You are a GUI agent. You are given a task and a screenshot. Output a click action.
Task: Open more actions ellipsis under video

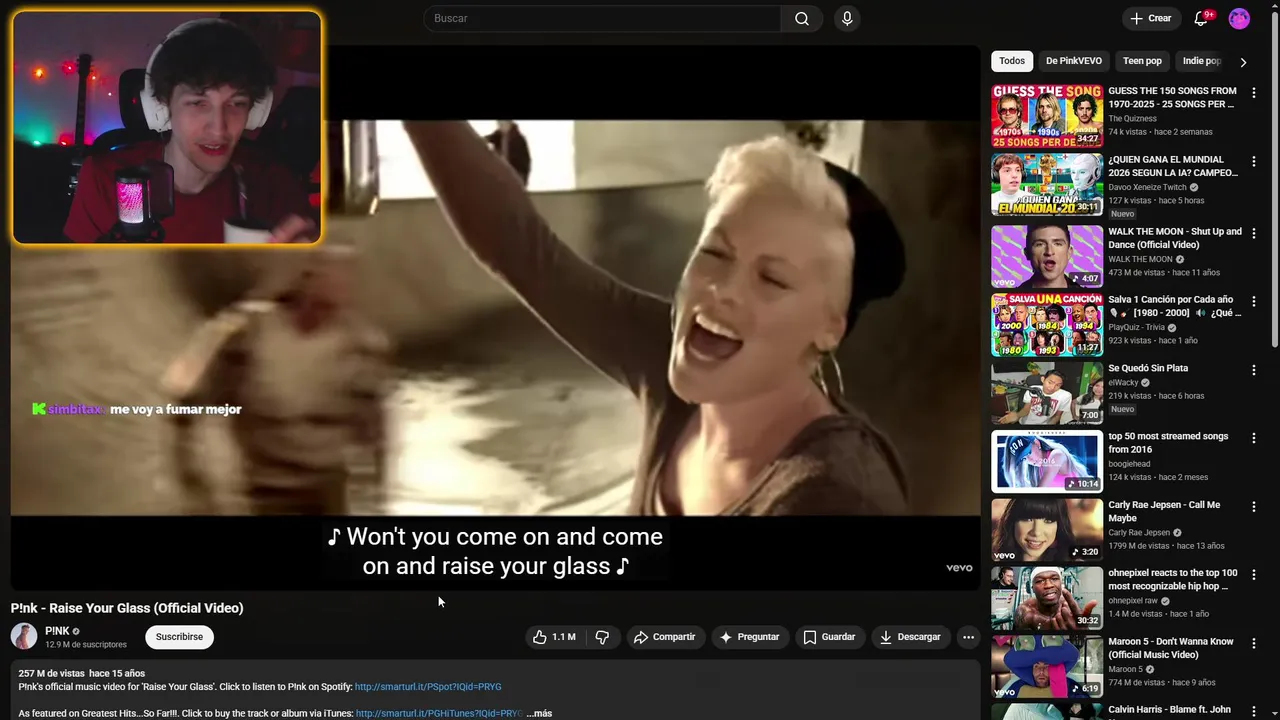(x=968, y=637)
